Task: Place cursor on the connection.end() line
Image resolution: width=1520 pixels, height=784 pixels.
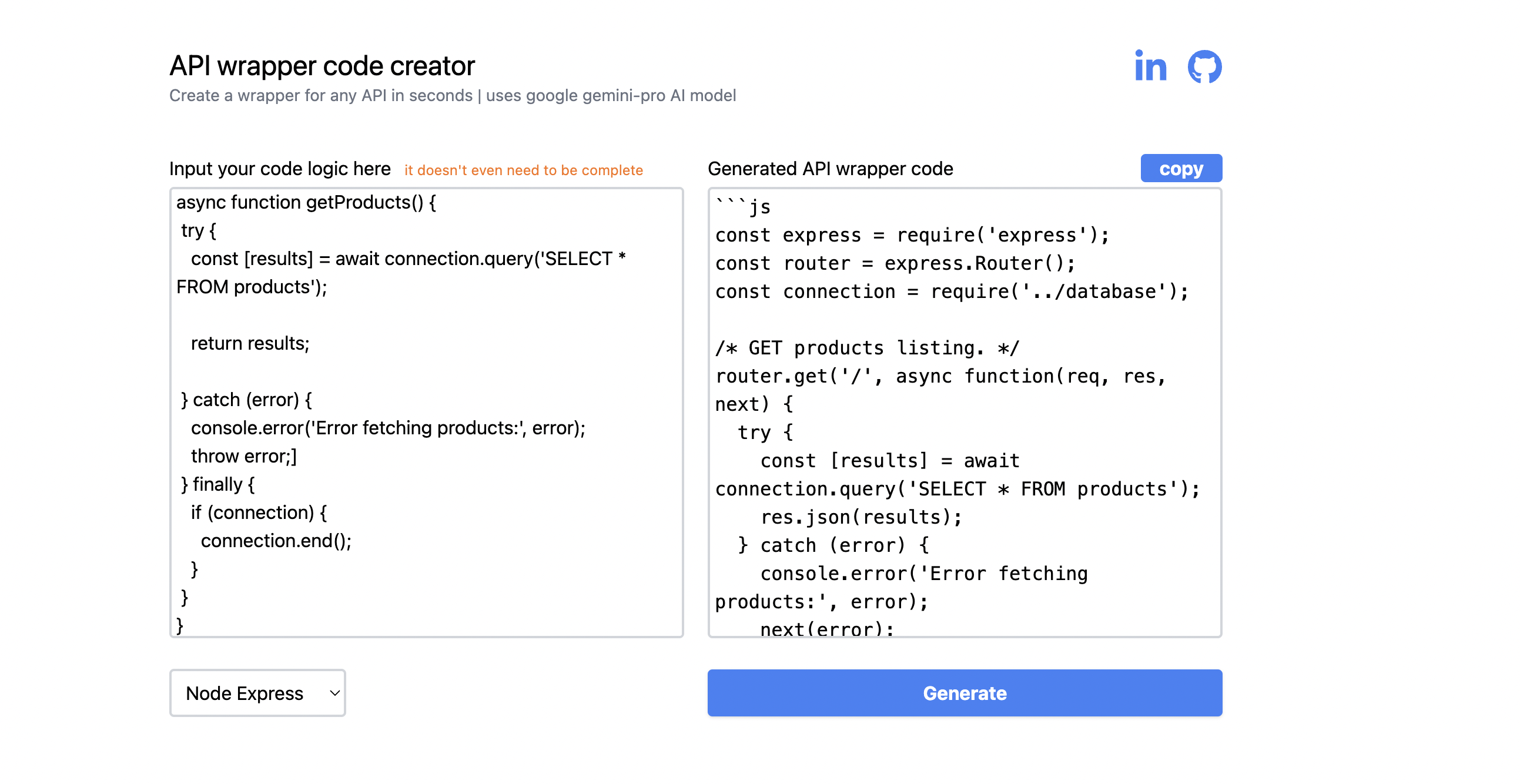Action: click(x=276, y=541)
